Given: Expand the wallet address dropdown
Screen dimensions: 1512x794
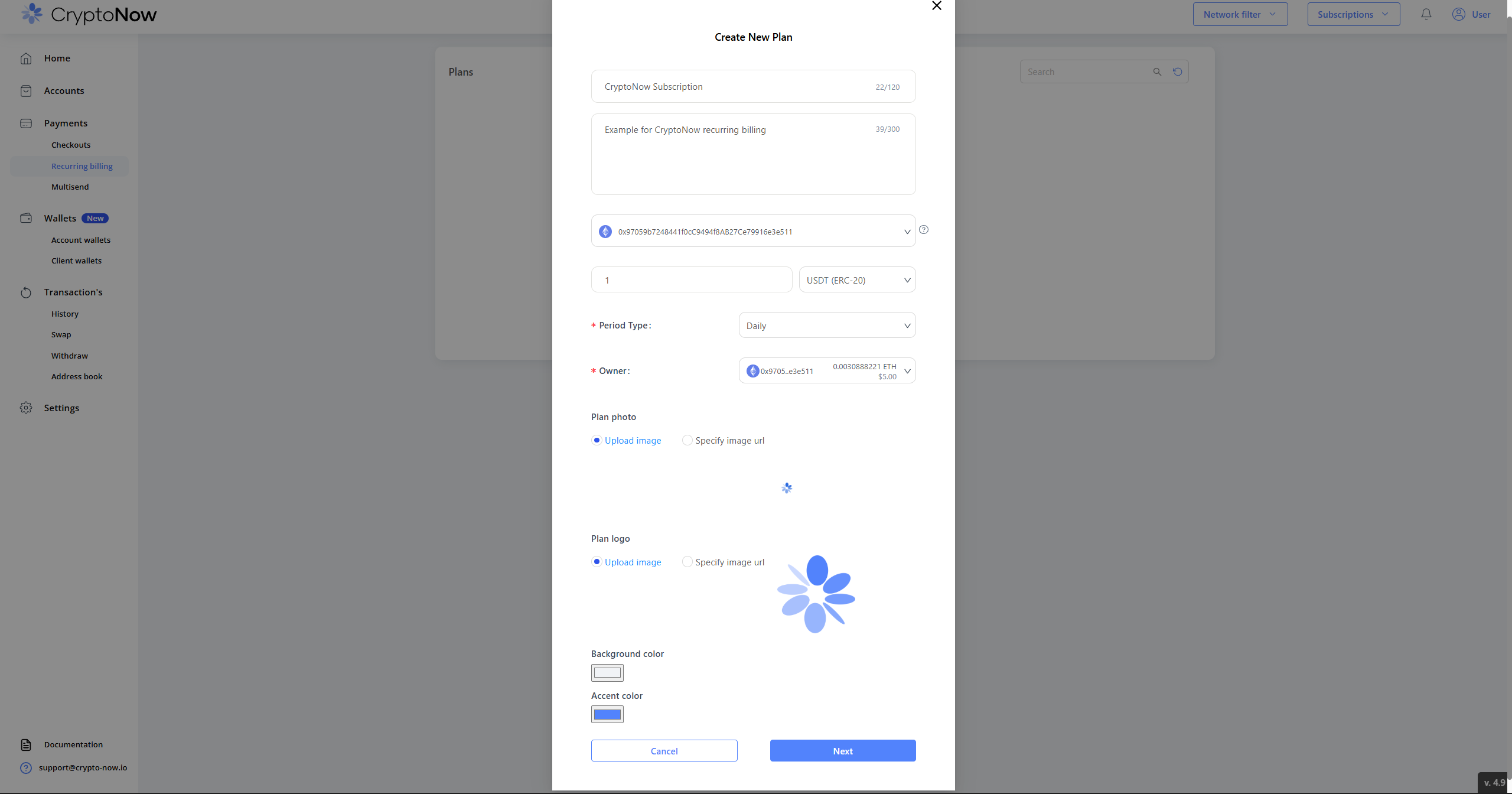Looking at the screenshot, I should click(x=754, y=231).
